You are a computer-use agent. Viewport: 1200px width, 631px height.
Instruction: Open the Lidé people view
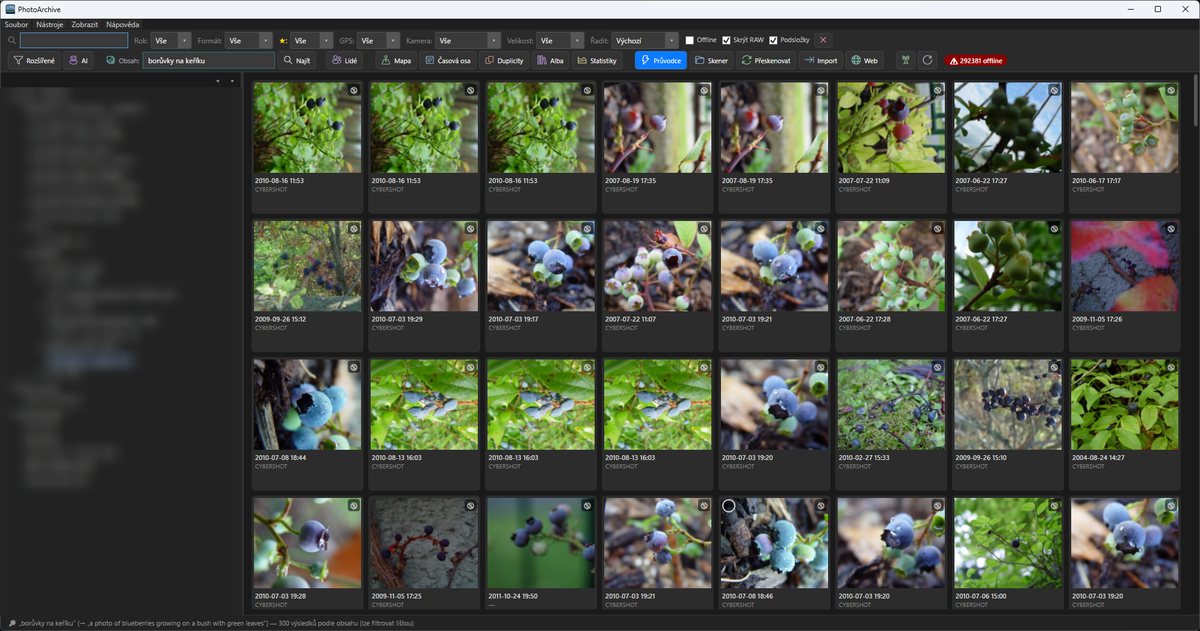[344, 60]
